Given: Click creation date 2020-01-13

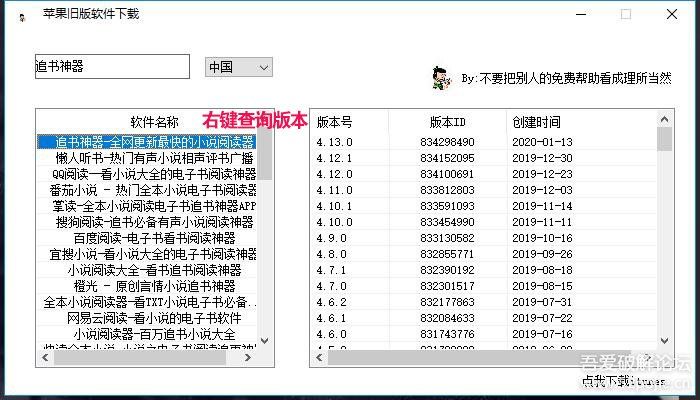Looking at the screenshot, I should 542,142.
